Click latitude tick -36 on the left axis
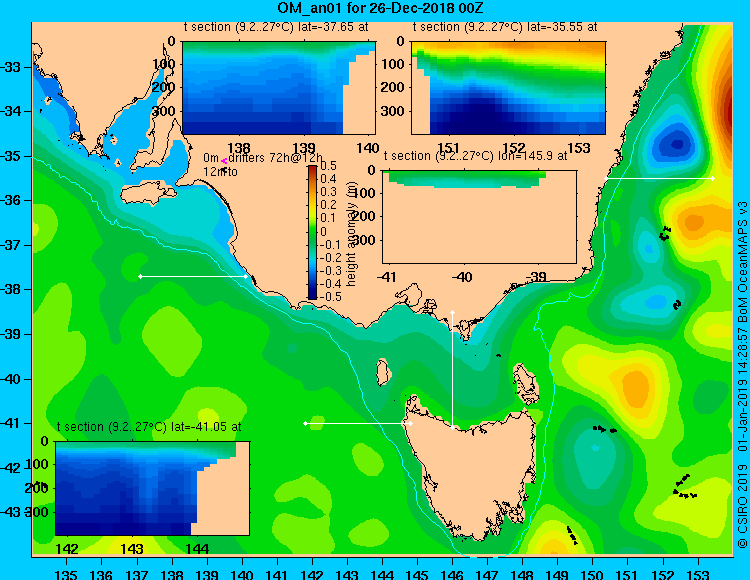Image resolution: width=750 pixels, height=580 pixels. point(11,200)
